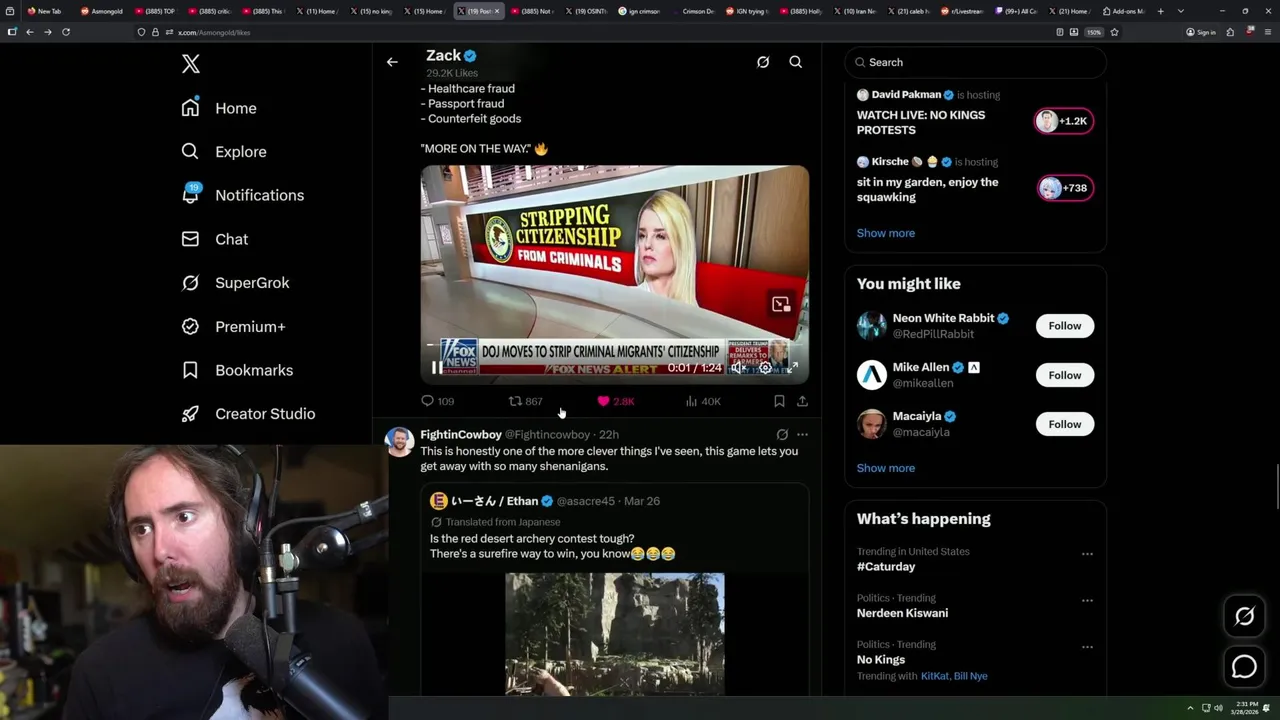Join David Pakman's live space +1.2K
This screenshot has height=720, width=1280.
pos(1063,121)
